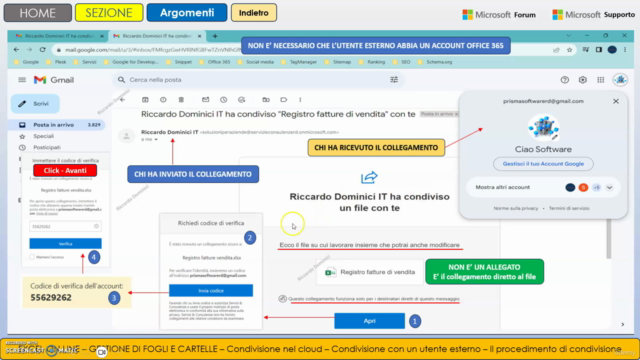Screen dimensions: 640x360
Task: Open the Argomenti button
Action: [x=187, y=13]
